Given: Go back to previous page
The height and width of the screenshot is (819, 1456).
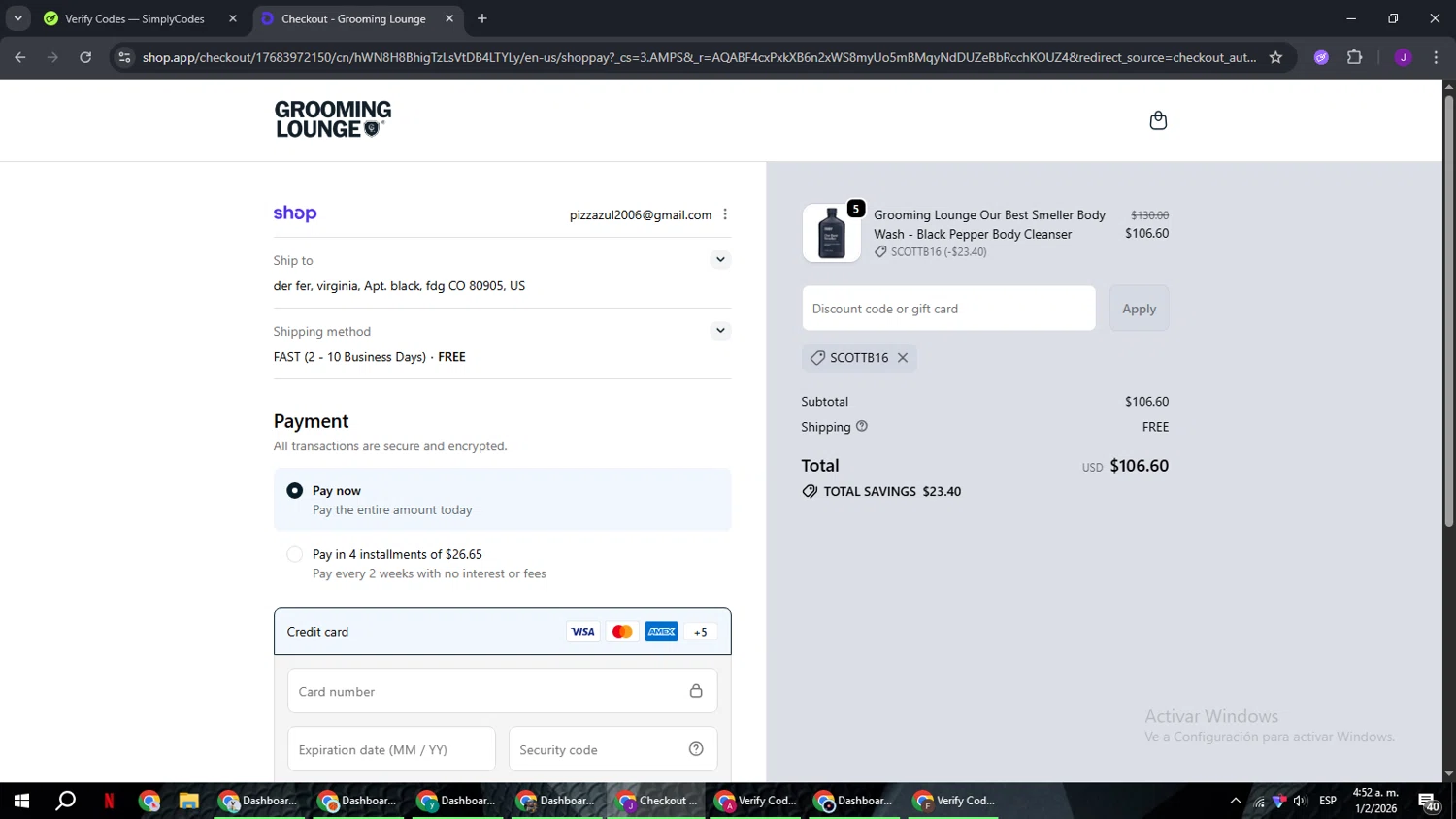Looking at the screenshot, I should (20, 57).
